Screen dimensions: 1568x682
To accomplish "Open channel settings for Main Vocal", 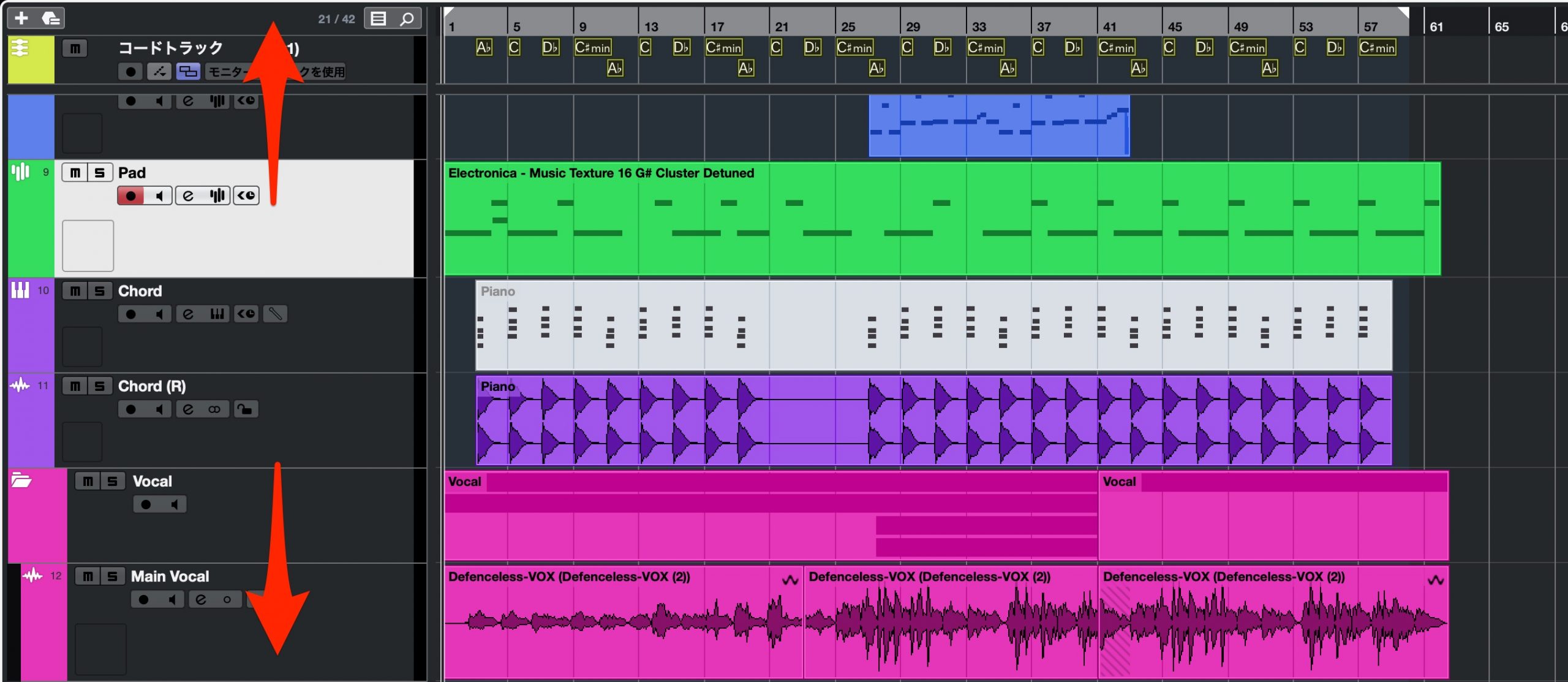I will pyautogui.click(x=201, y=600).
